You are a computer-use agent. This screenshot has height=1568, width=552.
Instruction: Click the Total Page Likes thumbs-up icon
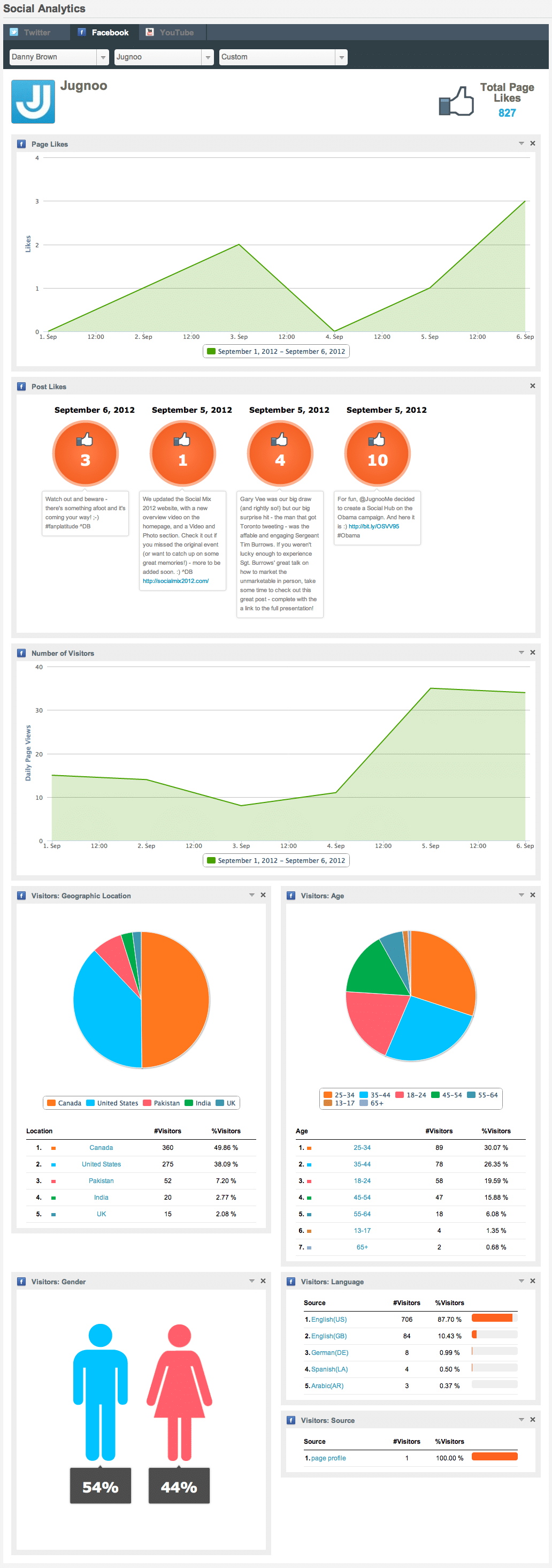click(456, 101)
